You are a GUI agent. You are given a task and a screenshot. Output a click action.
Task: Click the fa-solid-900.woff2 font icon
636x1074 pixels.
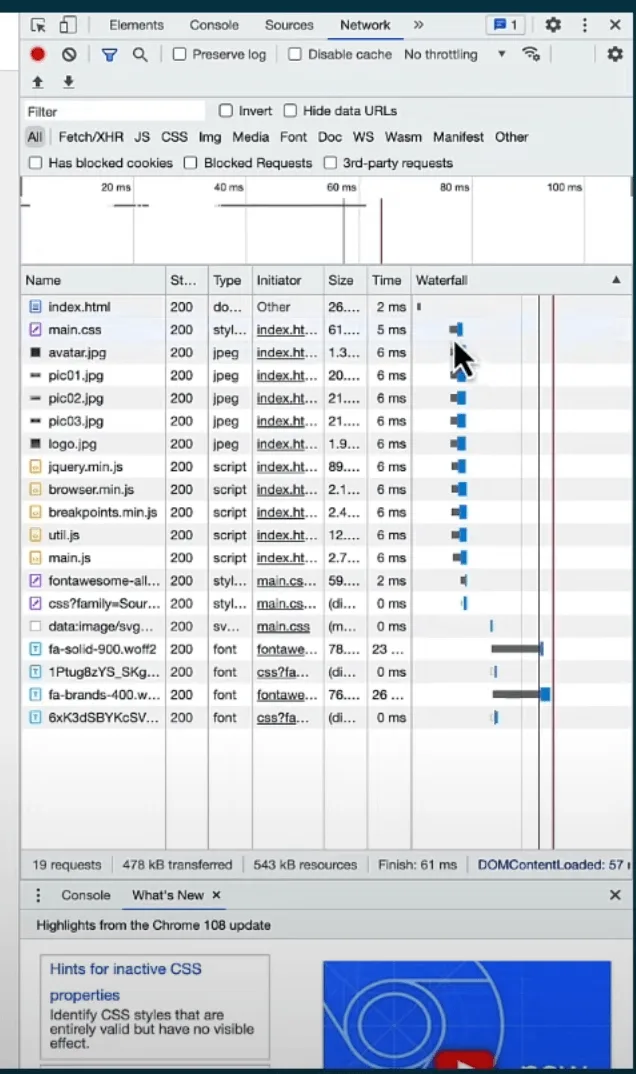click(x=35, y=649)
